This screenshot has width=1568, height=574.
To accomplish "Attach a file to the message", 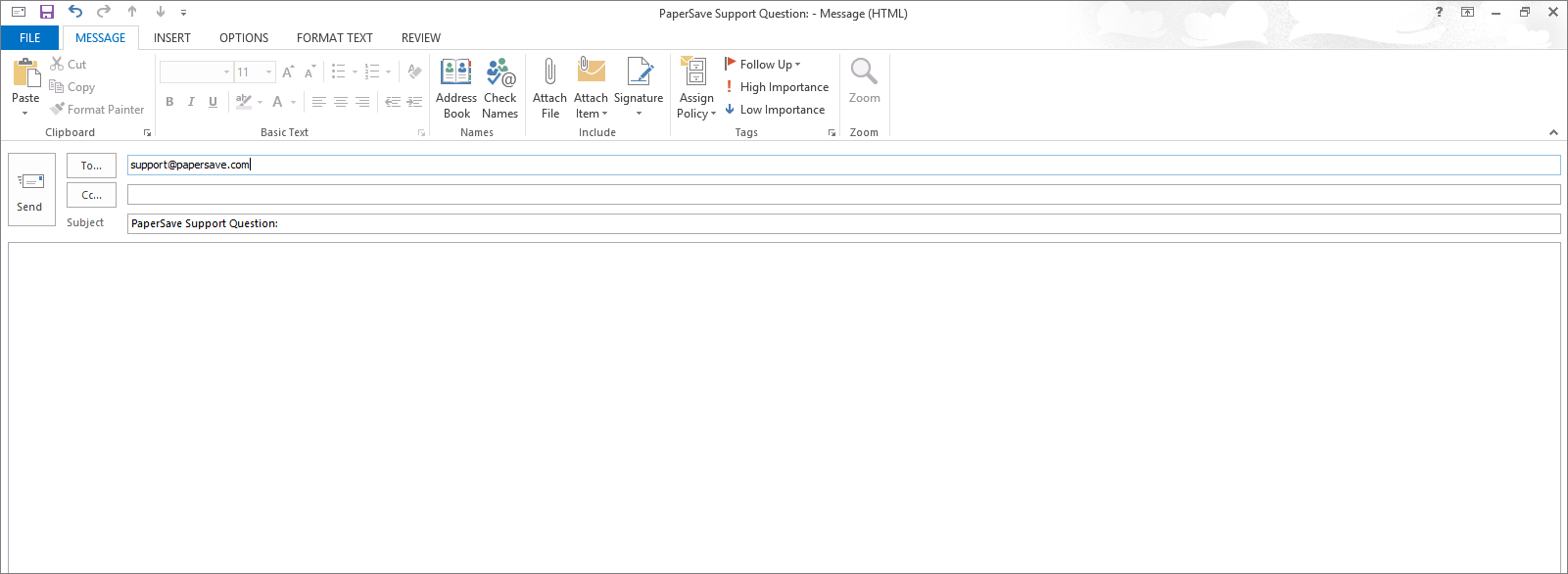I will point(550,89).
